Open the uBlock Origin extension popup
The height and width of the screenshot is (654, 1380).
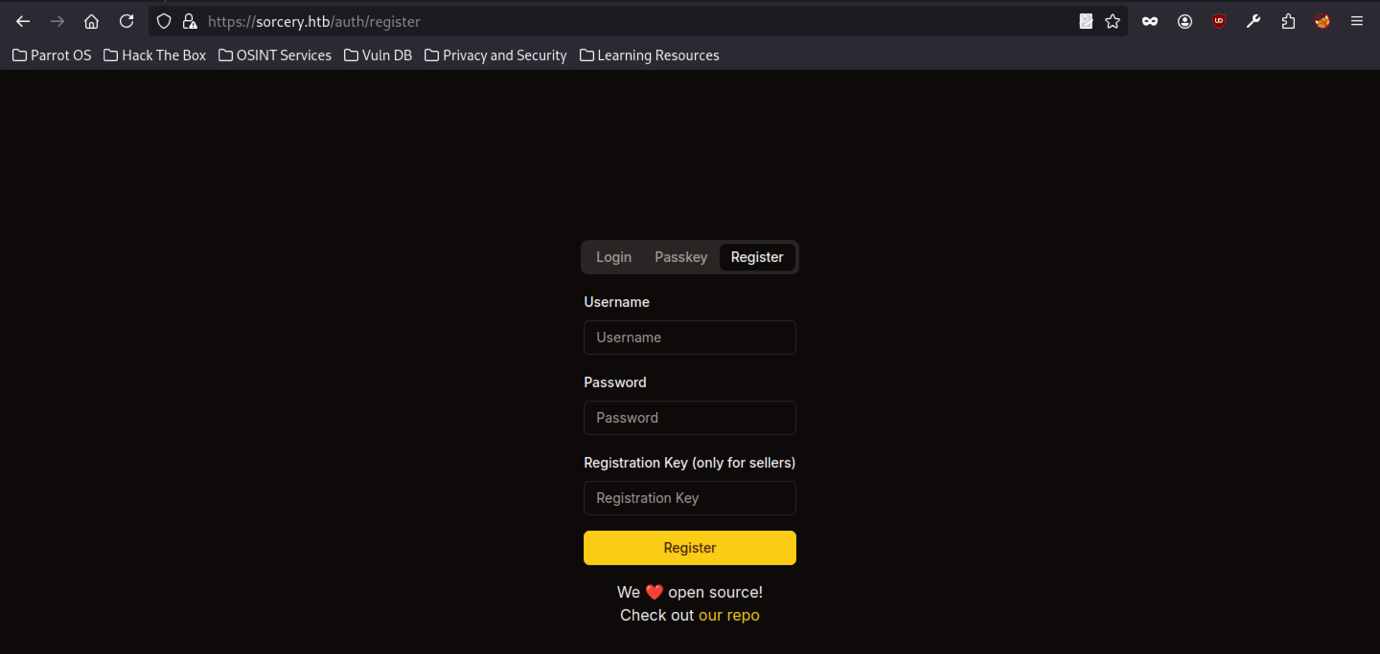click(1218, 21)
